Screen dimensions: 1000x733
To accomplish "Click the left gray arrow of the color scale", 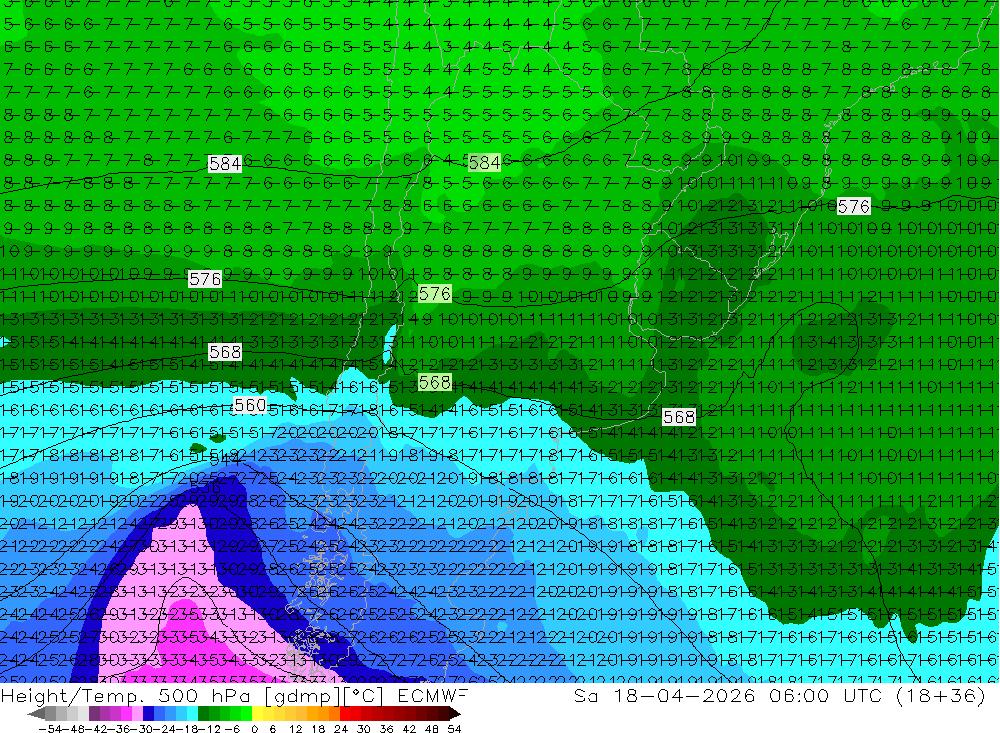I will (x=36, y=714).
